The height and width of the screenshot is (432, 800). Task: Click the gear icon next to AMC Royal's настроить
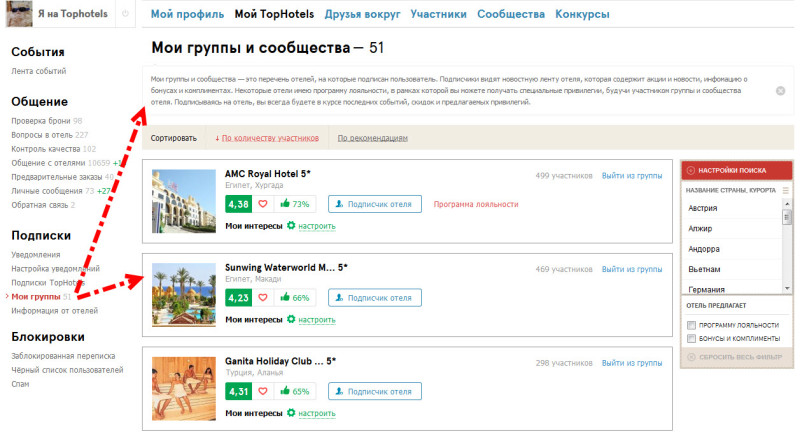click(291, 226)
